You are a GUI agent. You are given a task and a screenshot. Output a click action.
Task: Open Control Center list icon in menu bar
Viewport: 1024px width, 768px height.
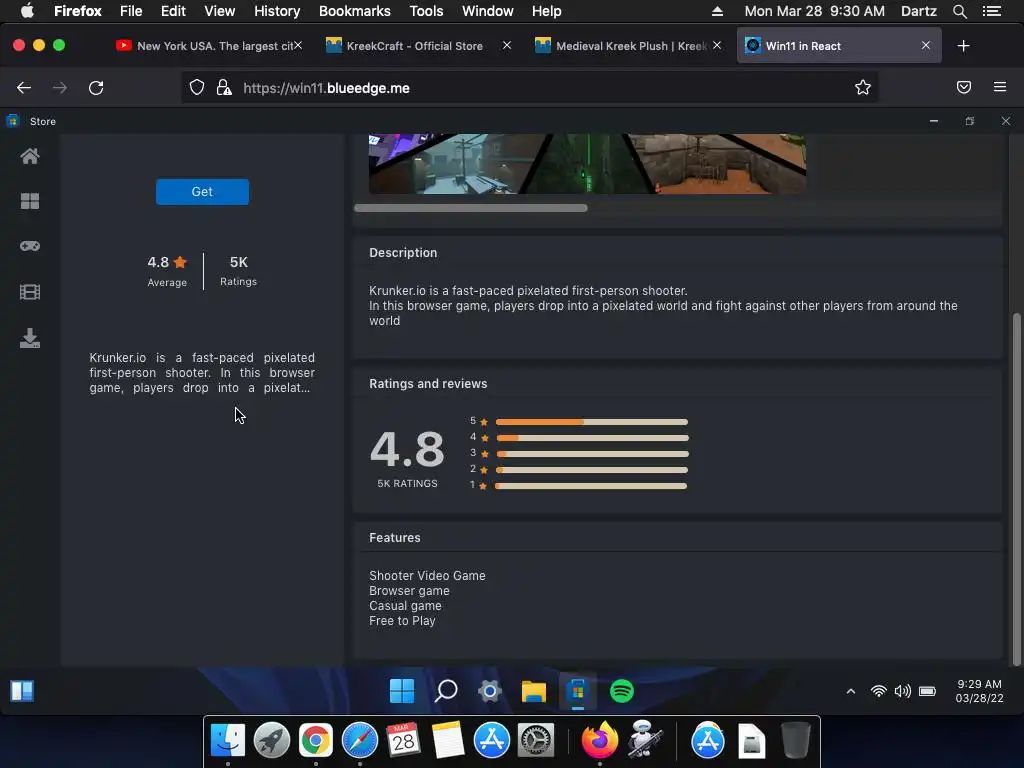click(x=992, y=11)
